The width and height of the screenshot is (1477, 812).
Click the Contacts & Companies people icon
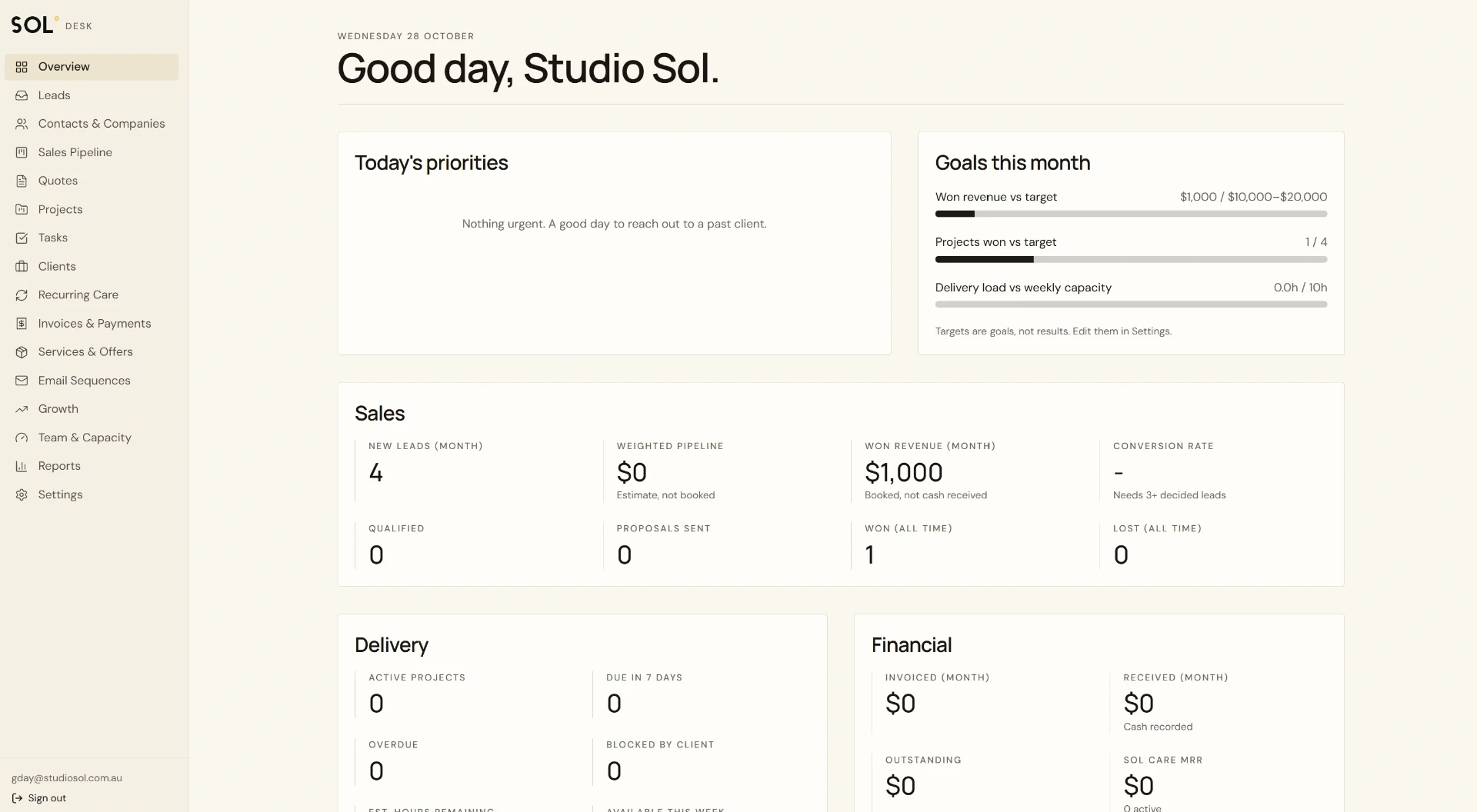click(22, 124)
